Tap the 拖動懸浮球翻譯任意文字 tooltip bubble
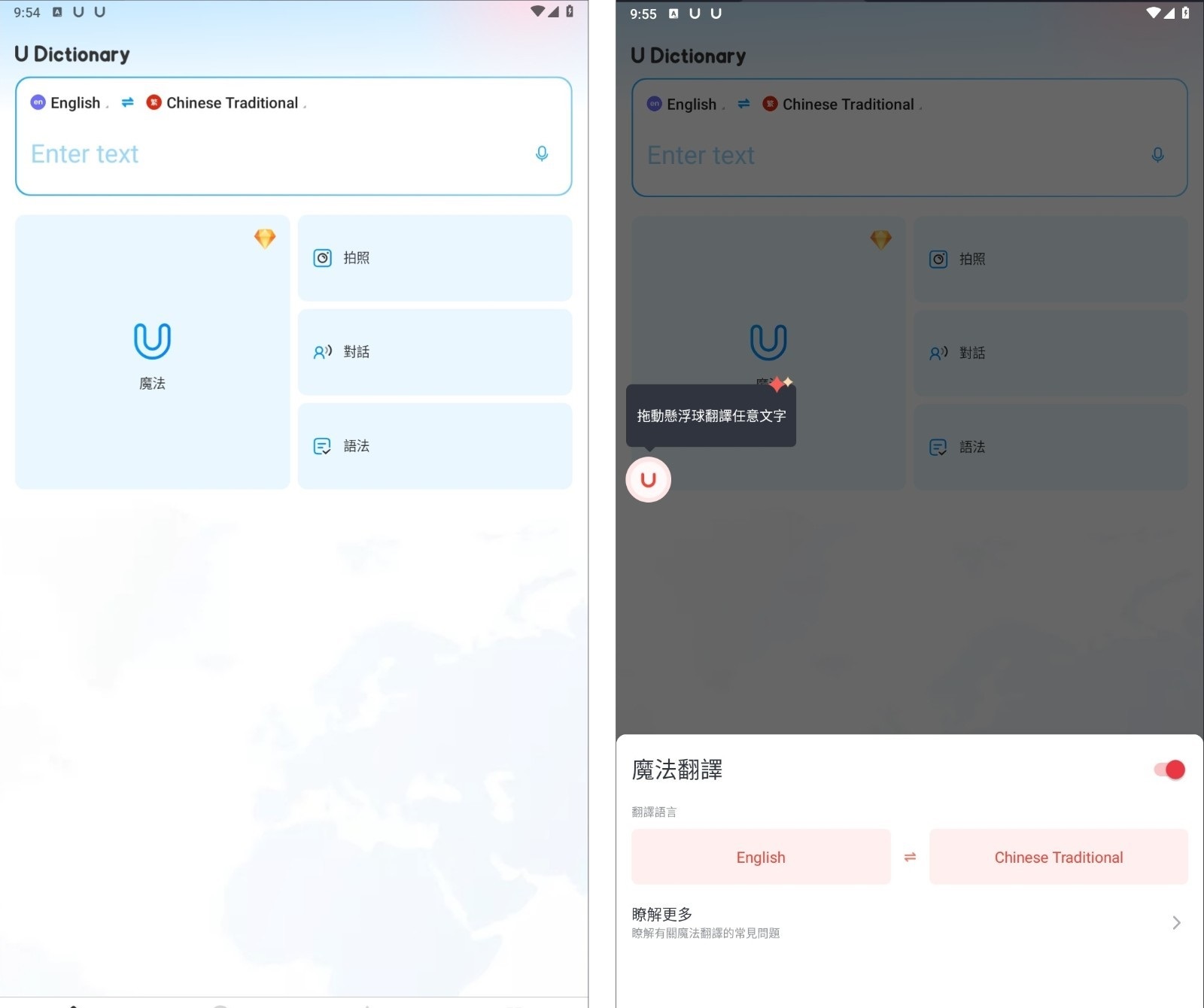This screenshot has width=1204, height=1008. click(x=711, y=416)
